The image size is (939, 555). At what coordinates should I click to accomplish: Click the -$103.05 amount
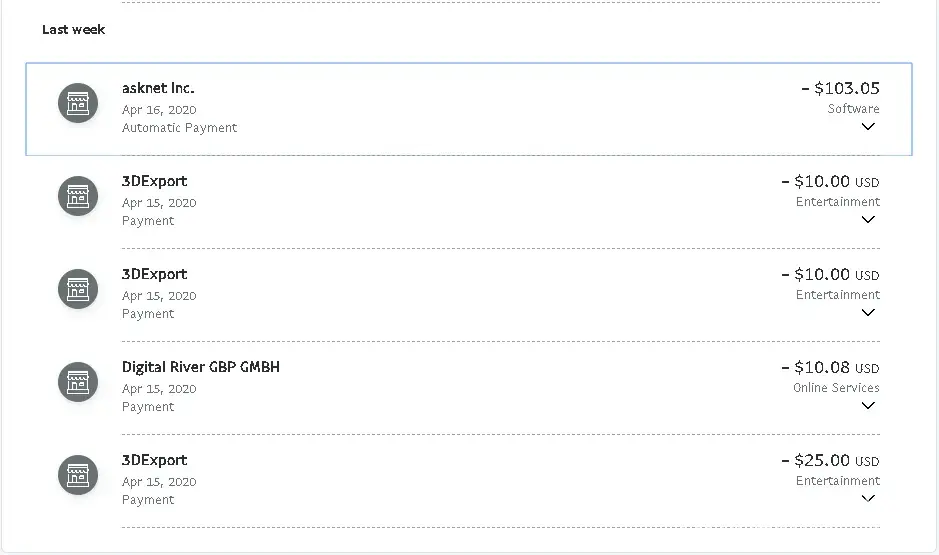point(840,88)
